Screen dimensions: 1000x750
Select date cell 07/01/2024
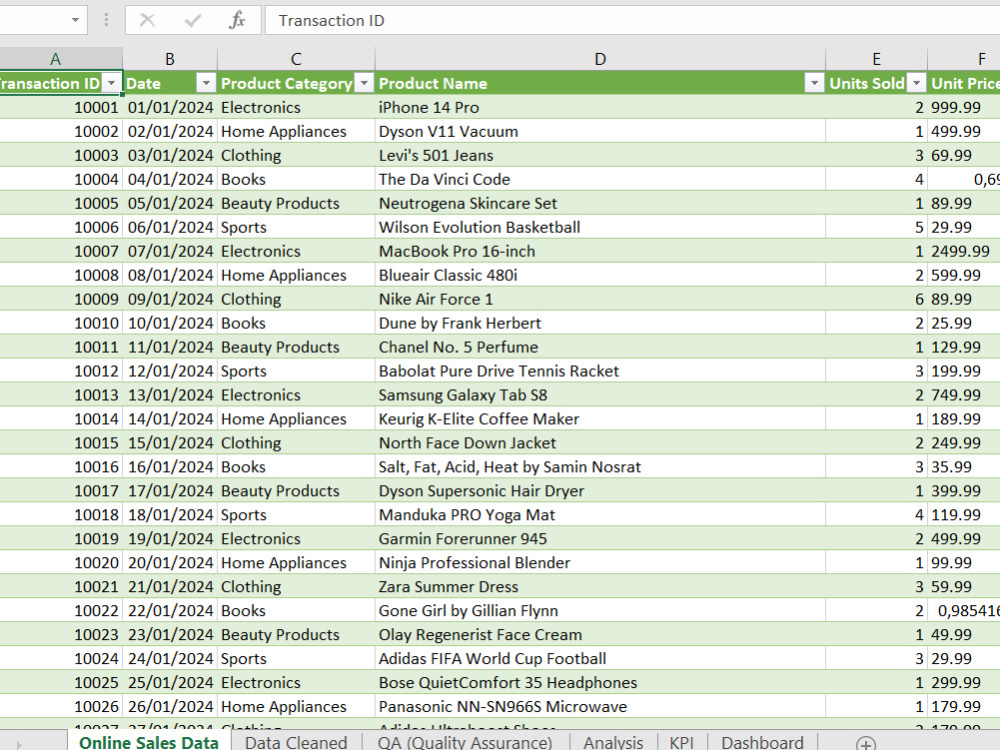coord(170,251)
